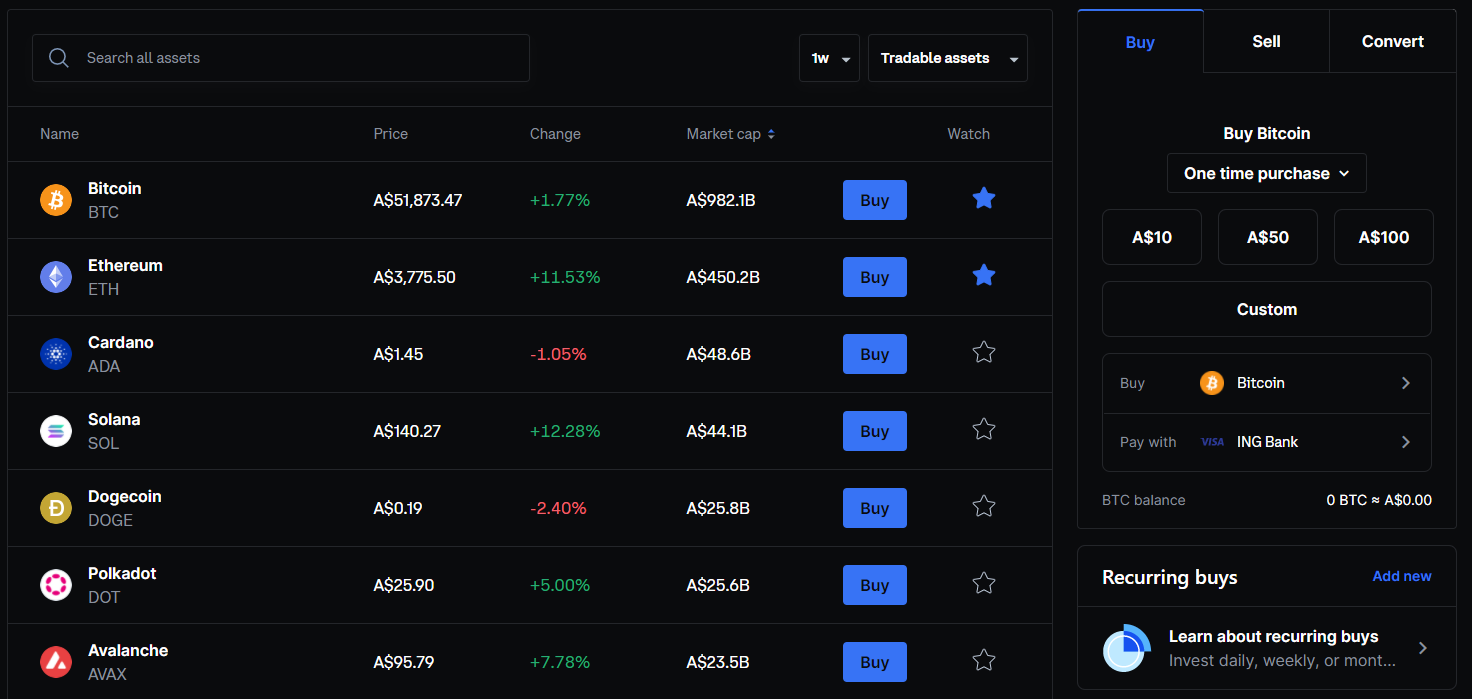
Task: Add Avalanche to the watchlist with its star
Action: coord(984,660)
